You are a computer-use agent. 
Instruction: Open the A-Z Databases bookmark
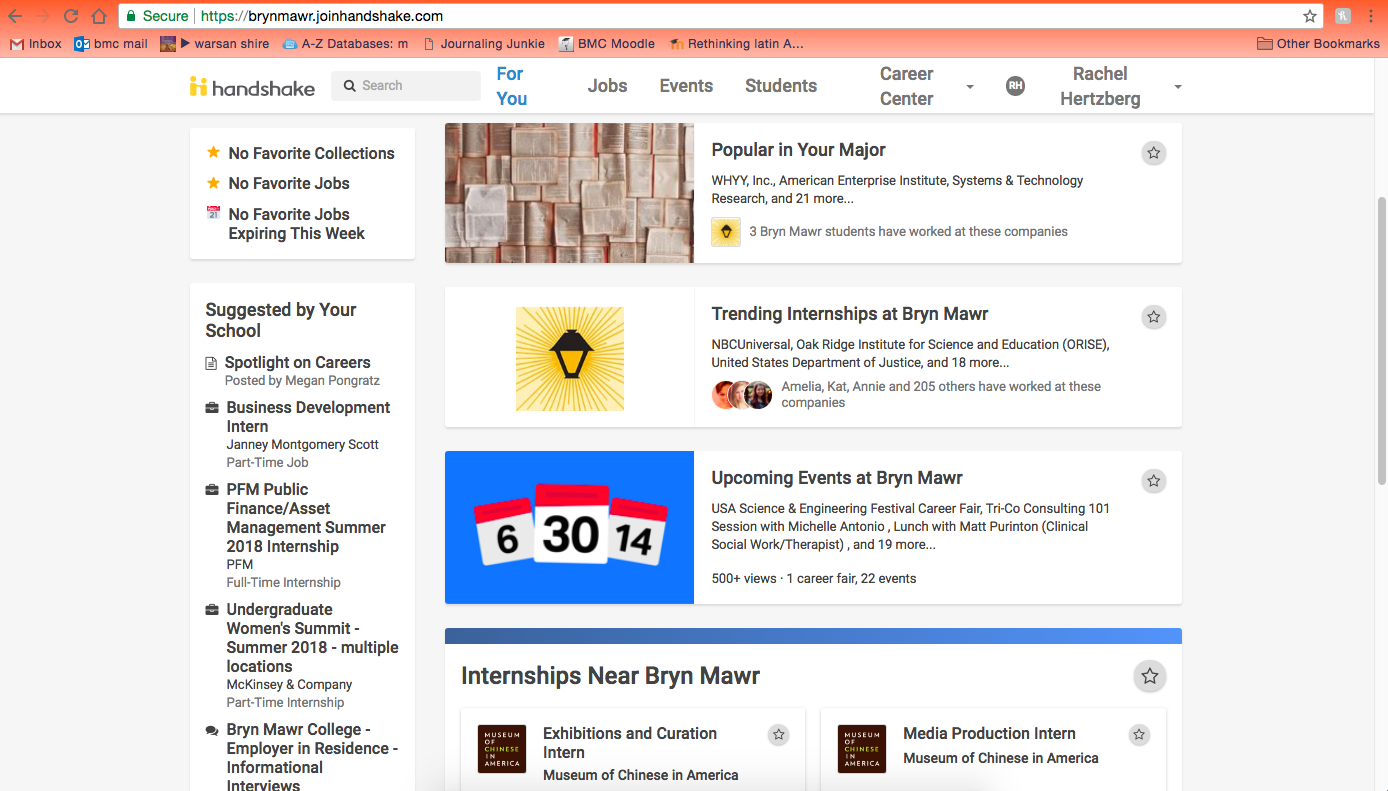(x=345, y=43)
